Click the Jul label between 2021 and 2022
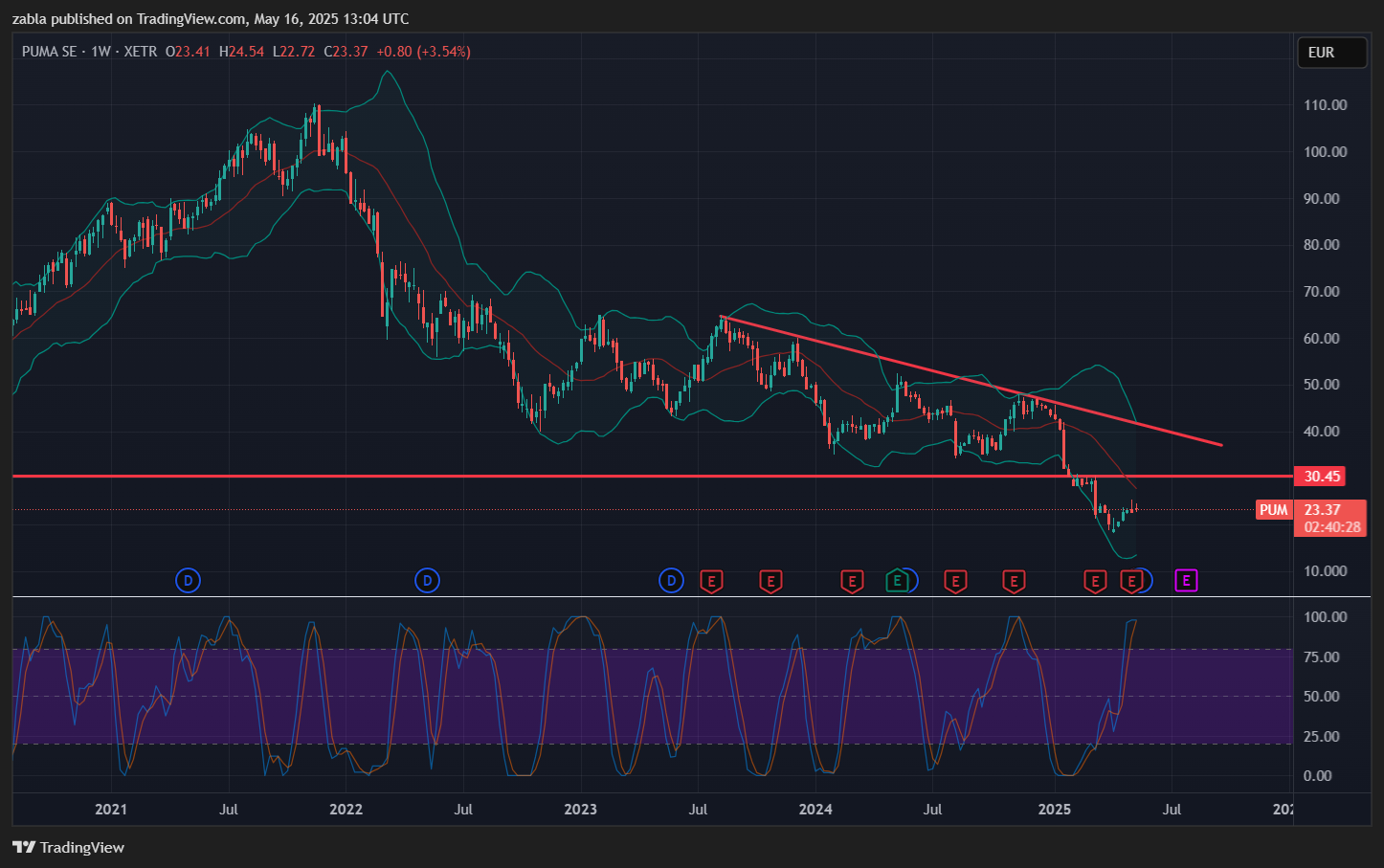This screenshot has height=868, width=1384. tap(228, 810)
